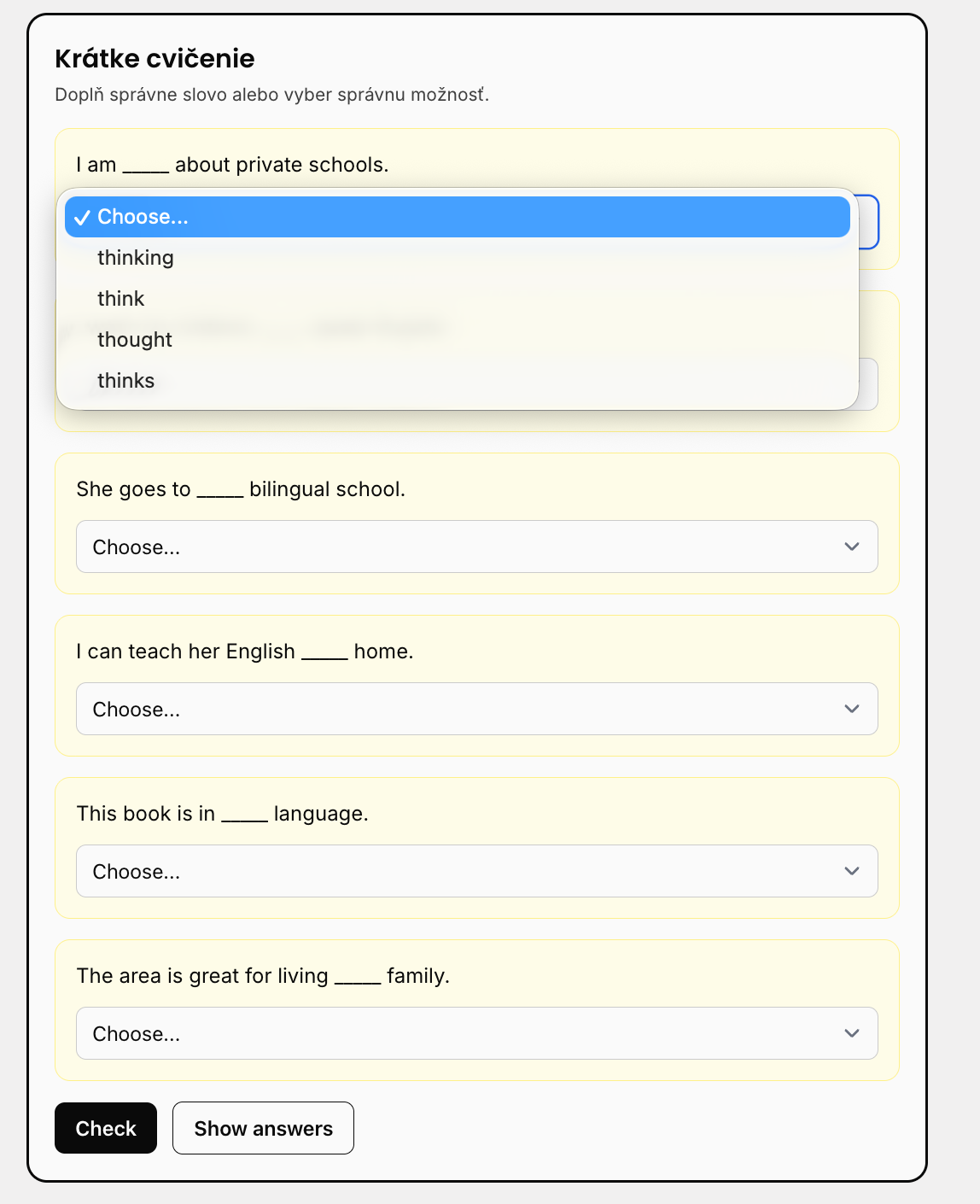The height and width of the screenshot is (1204, 980).
Task: Open dropdown for 'I can teach her English' sentence
Action: pos(477,709)
